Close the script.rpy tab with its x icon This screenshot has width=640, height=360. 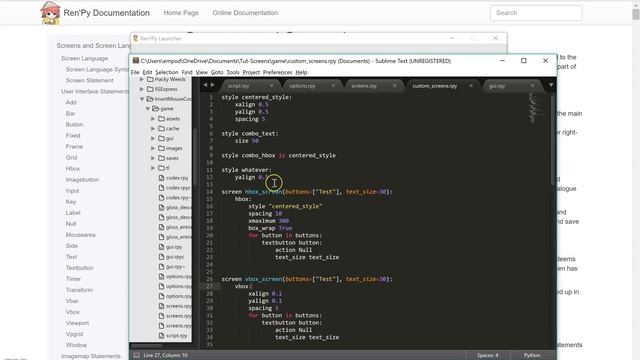point(271,86)
